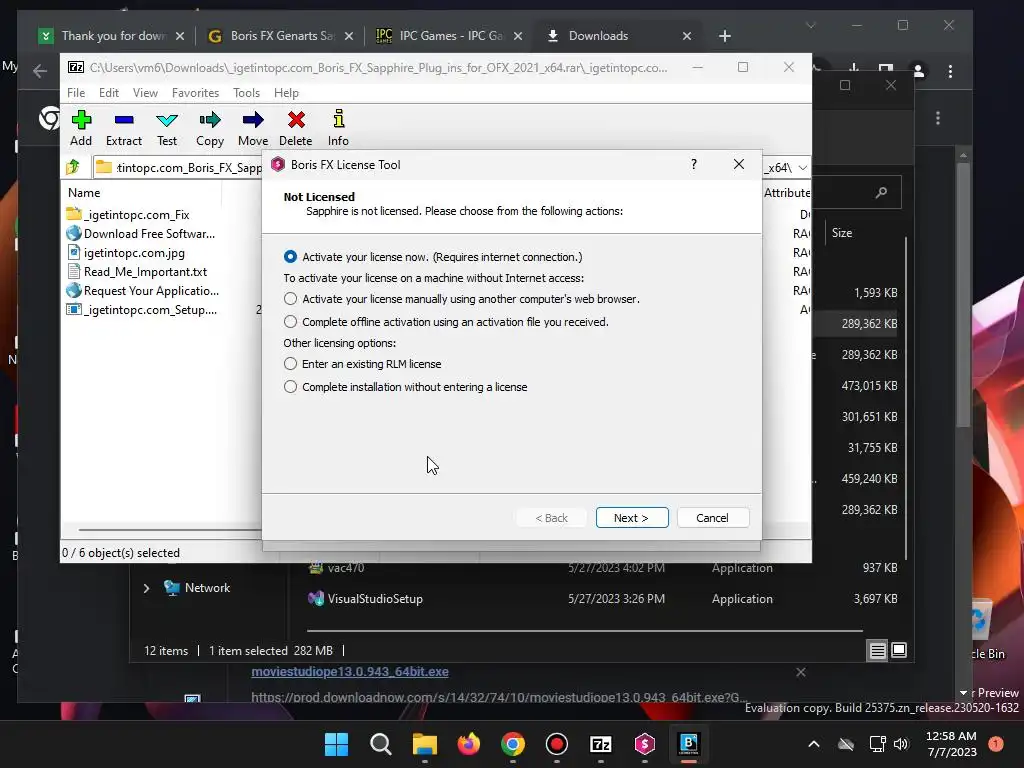Dismiss moviestudiope download entry X

801,672
